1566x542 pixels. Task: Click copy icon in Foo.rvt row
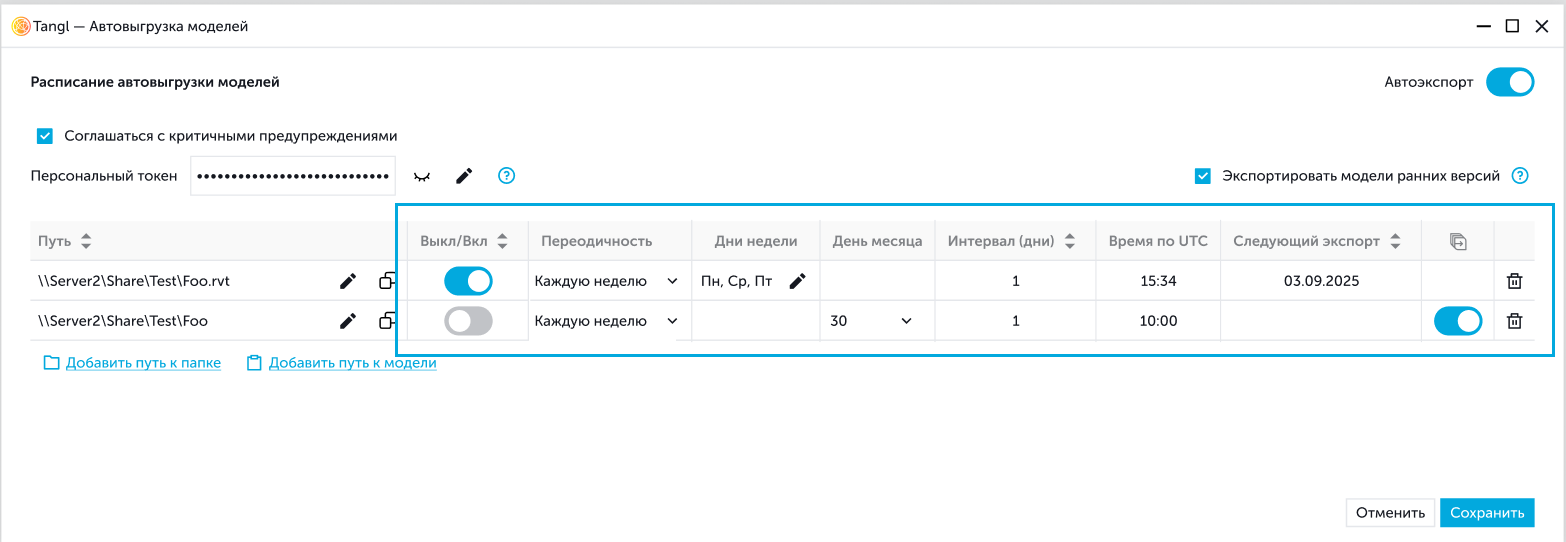coord(387,282)
